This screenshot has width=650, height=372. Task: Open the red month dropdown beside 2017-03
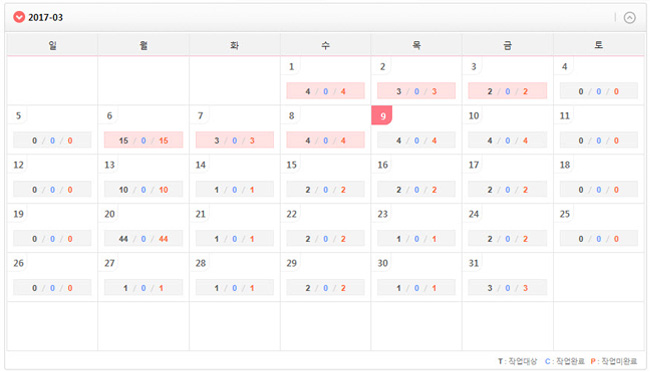(x=19, y=17)
